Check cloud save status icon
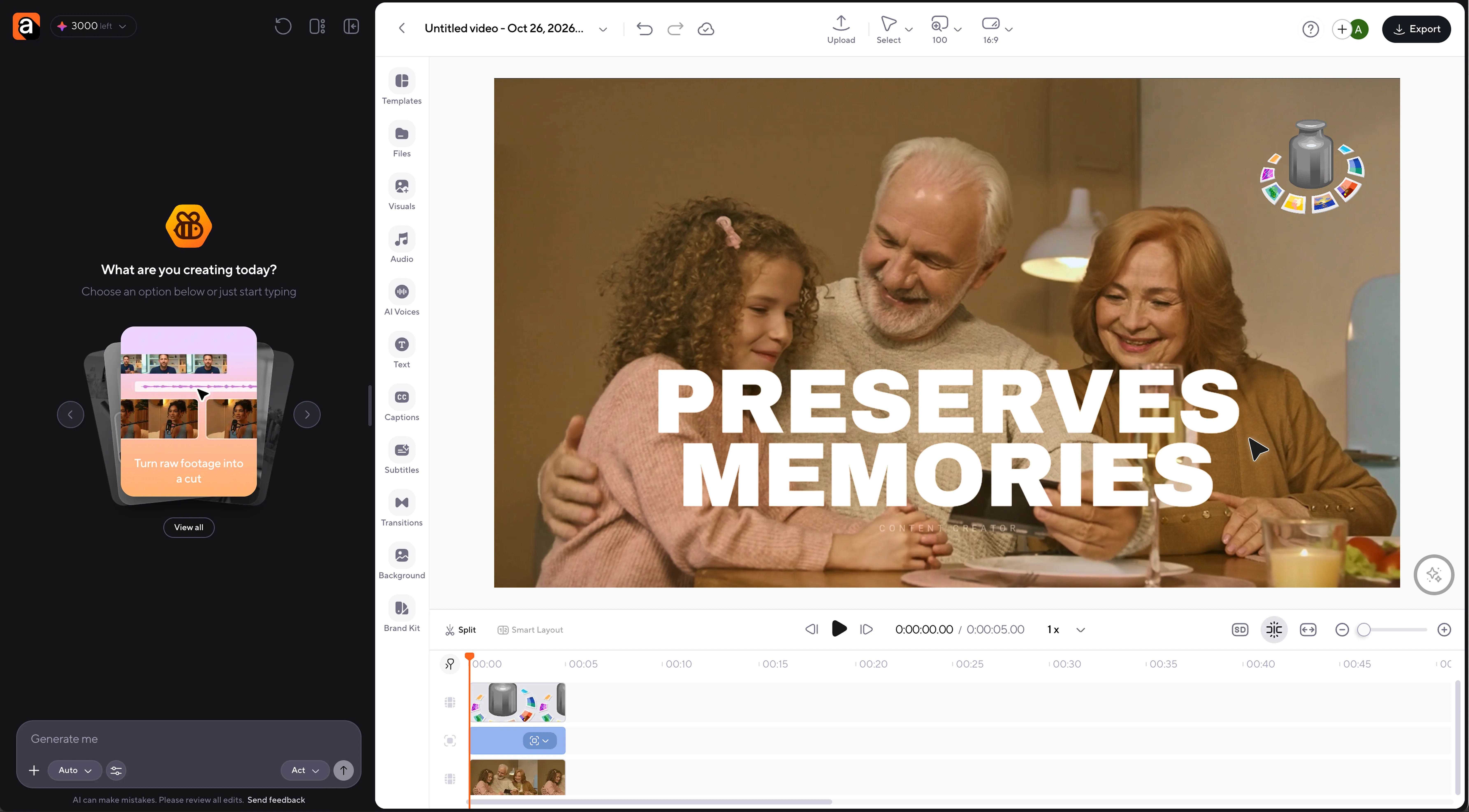Viewport: 1469px width, 812px height. point(706,29)
